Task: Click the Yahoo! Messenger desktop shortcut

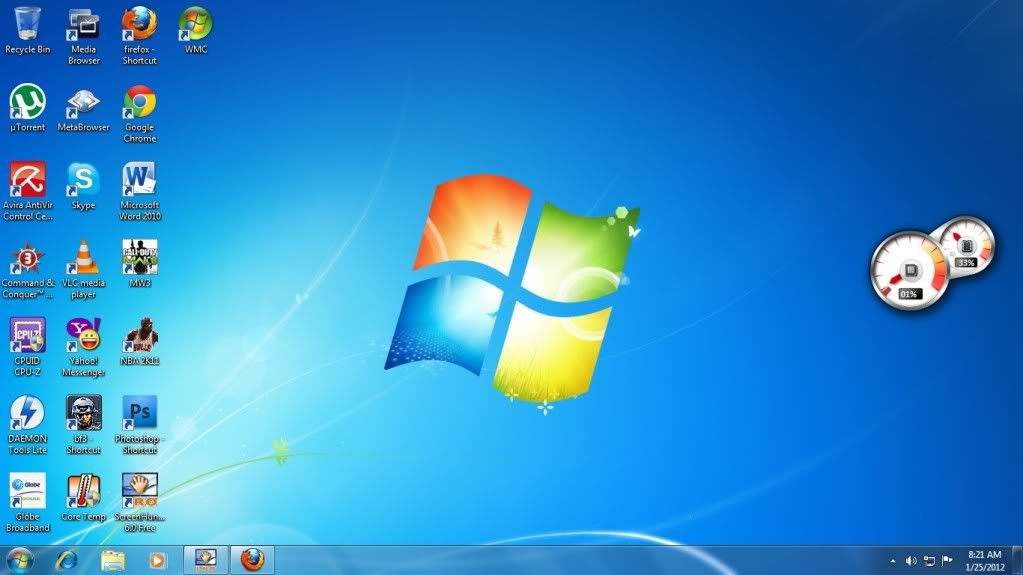Action: click(x=83, y=335)
